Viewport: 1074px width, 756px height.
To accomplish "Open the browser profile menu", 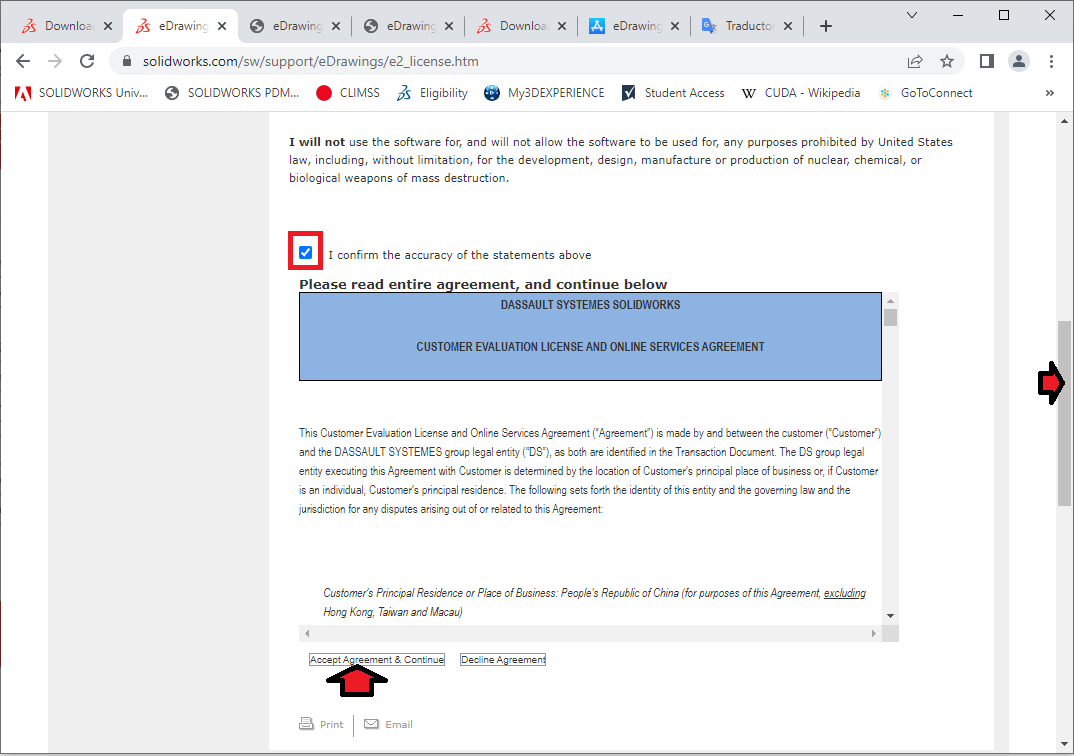I will pyautogui.click(x=1019, y=61).
